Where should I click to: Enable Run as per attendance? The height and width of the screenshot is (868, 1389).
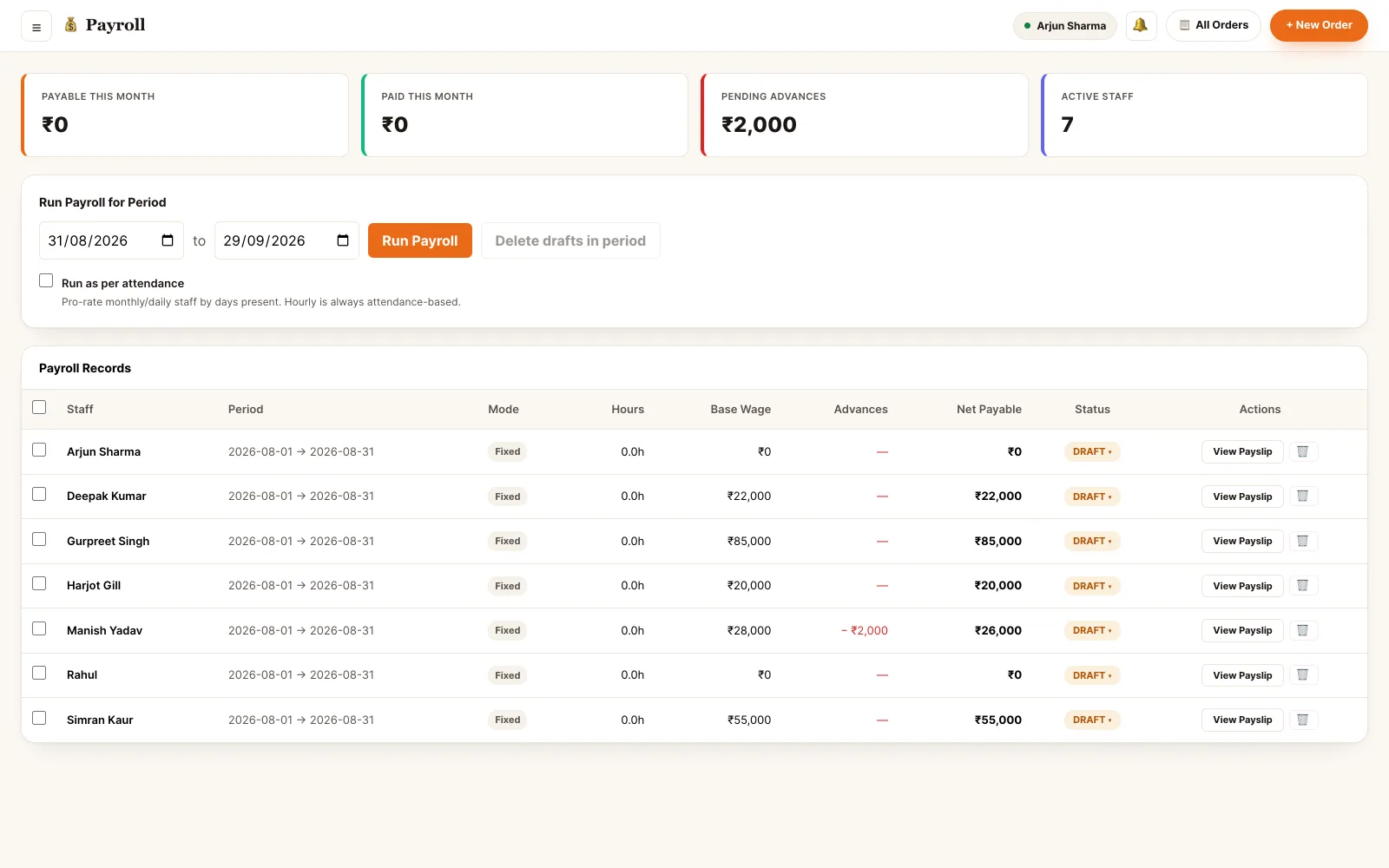[46, 280]
